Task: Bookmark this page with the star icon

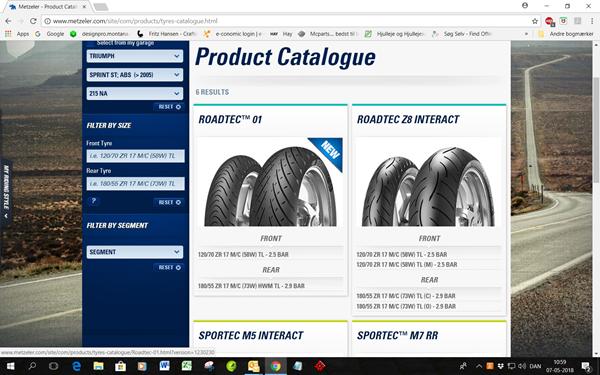Action: tap(535, 21)
